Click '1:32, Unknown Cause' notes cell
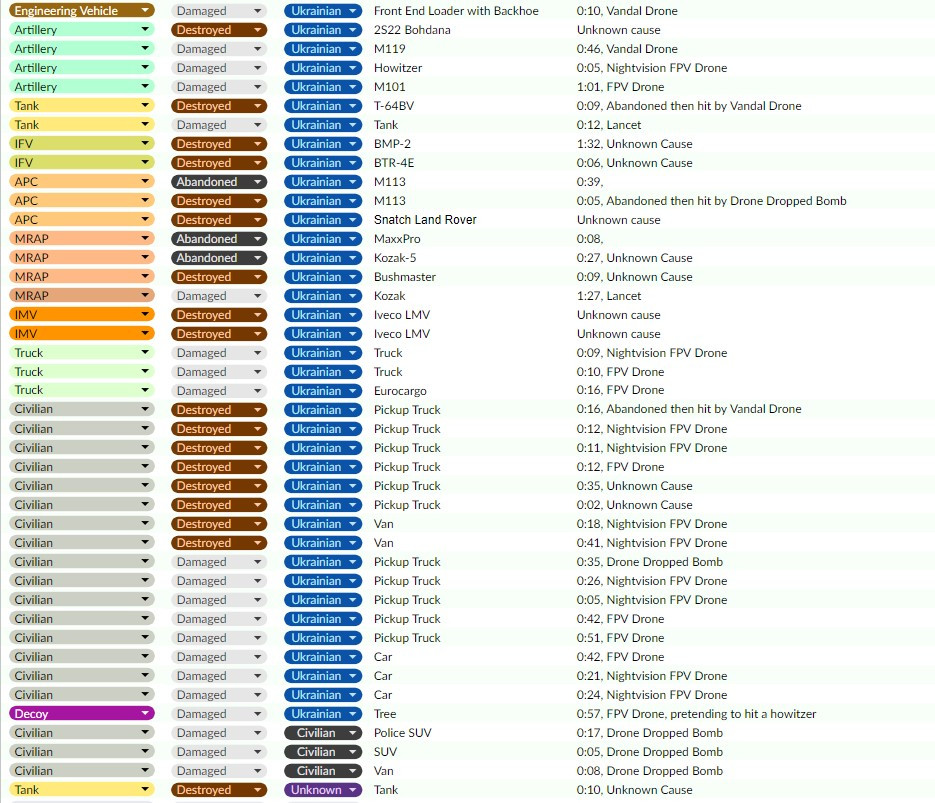The image size is (935, 803). (634, 144)
